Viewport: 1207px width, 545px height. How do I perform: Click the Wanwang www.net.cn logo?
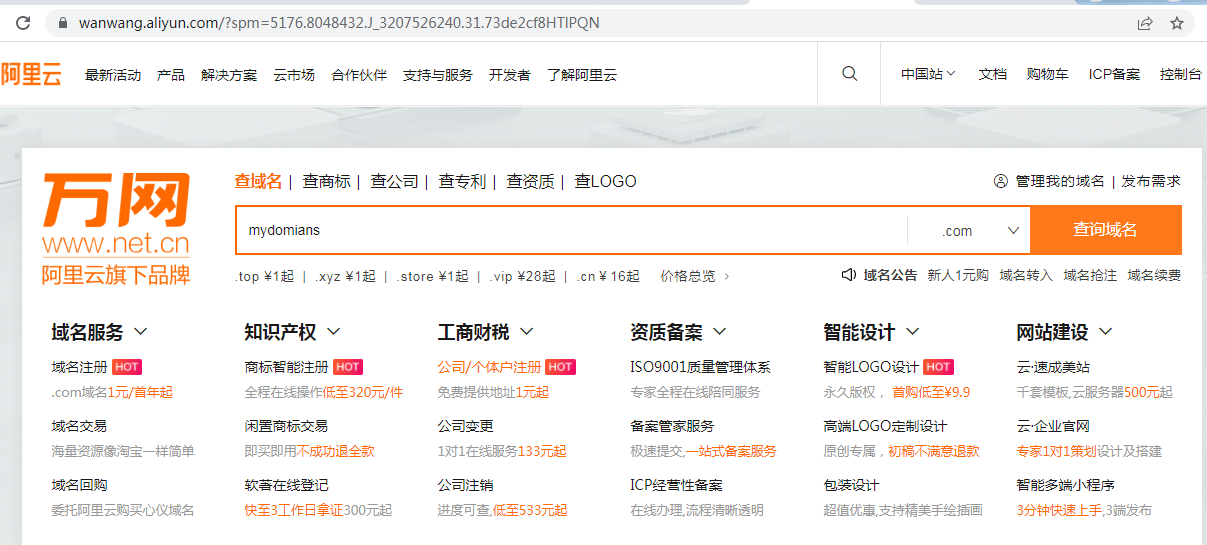point(115,229)
